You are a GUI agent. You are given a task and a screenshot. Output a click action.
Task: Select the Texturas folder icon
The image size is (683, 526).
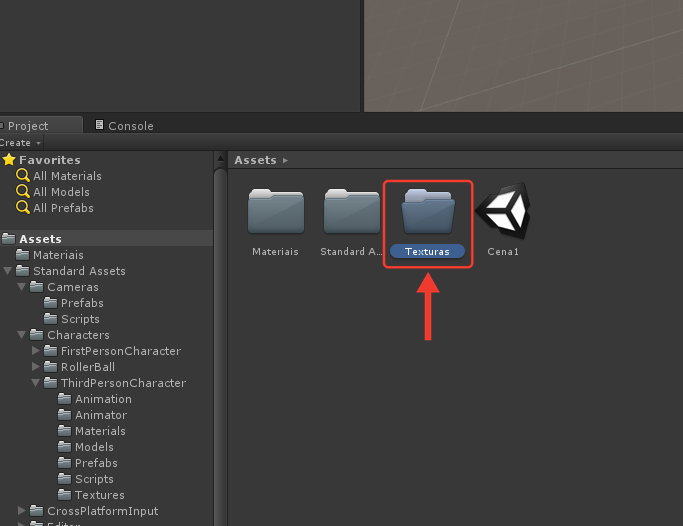[428, 212]
